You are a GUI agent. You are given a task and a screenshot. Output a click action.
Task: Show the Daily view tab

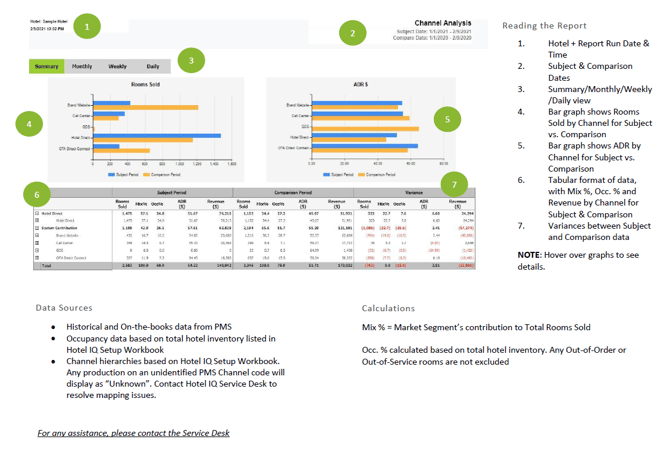pyautogui.click(x=152, y=66)
